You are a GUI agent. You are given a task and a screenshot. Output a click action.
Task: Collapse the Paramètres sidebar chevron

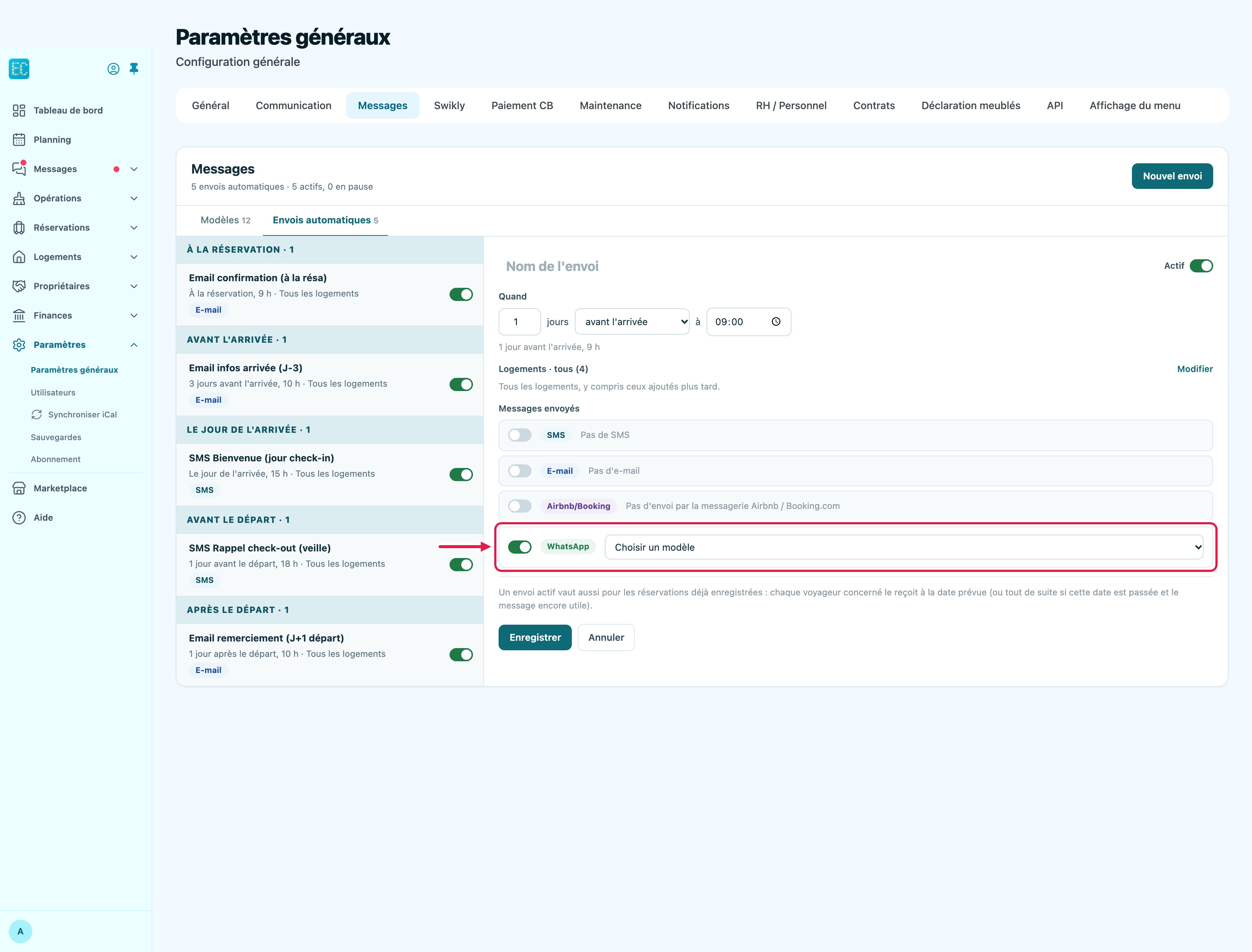134,345
